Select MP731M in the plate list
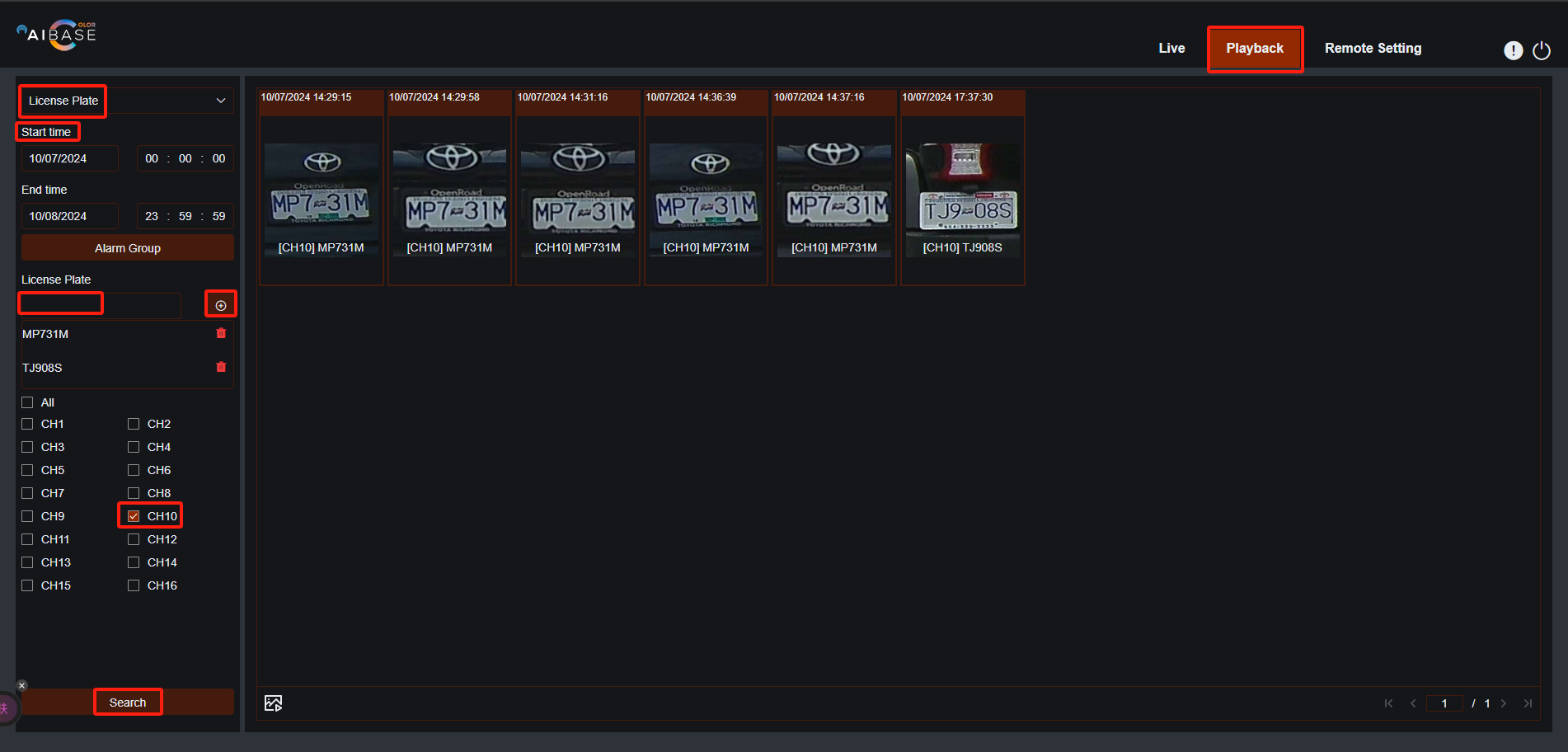1568x752 pixels. pyautogui.click(x=45, y=334)
